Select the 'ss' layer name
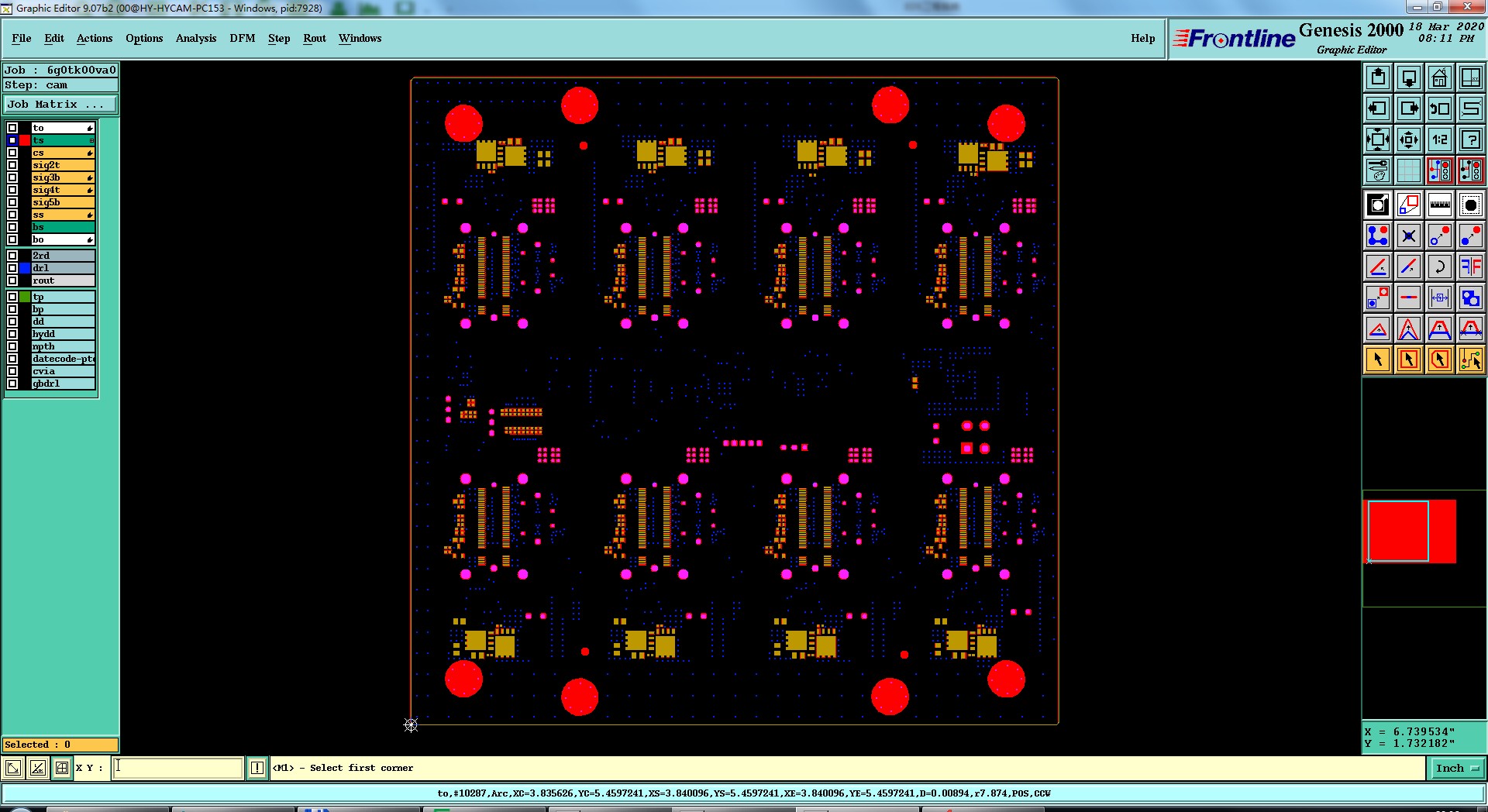This screenshot has width=1488, height=812. point(64,215)
